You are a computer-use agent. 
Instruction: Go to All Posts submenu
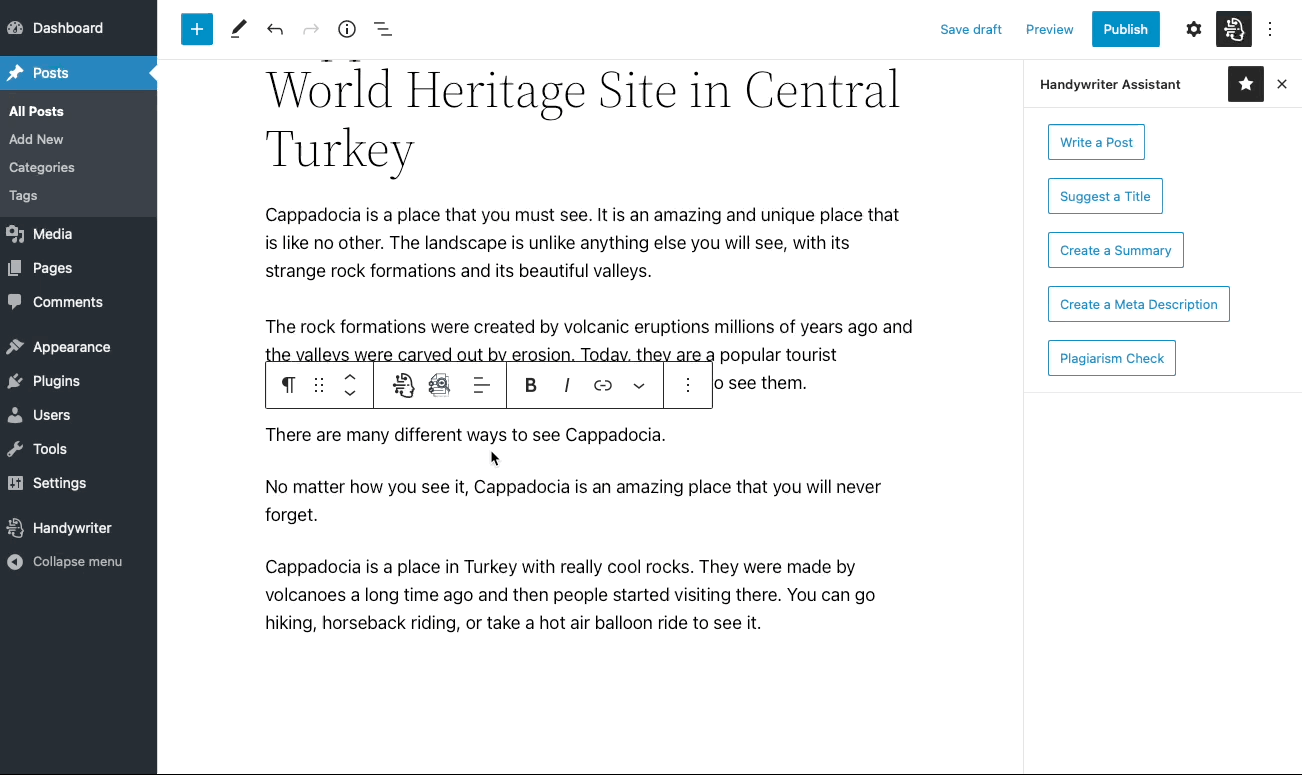[36, 111]
